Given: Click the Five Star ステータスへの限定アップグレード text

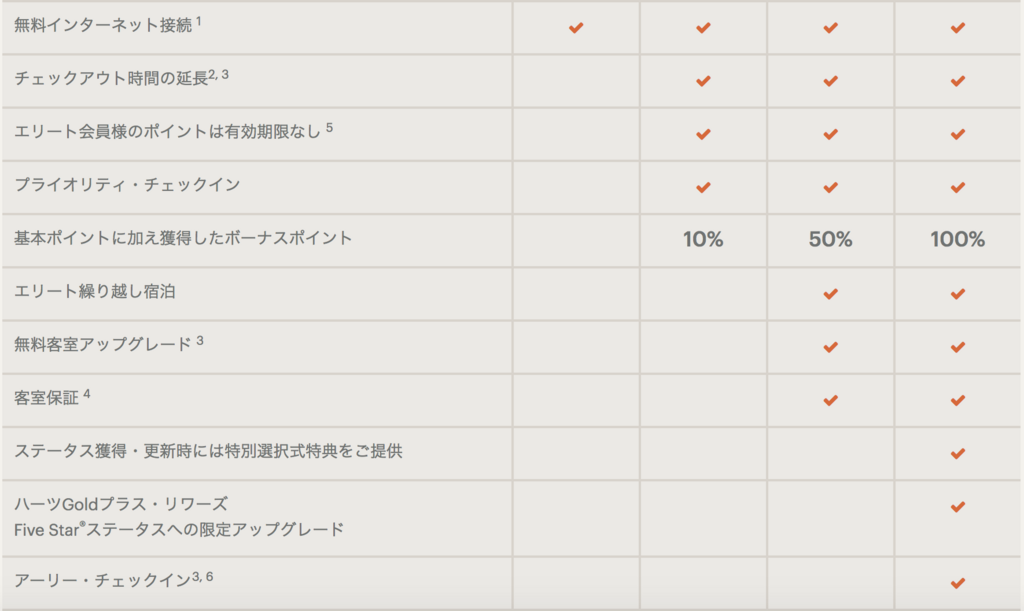Looking at the screenshot, I should coord(179,529).
